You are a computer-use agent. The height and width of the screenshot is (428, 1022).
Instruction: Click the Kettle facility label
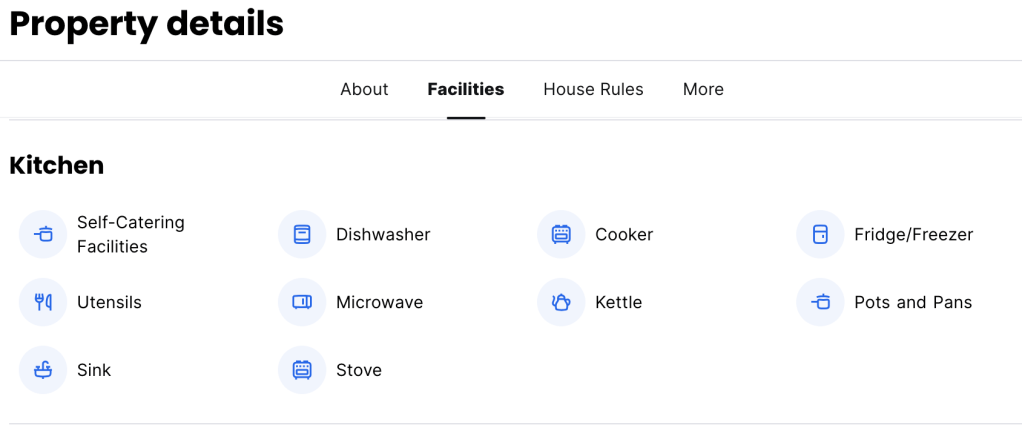click(x=618, y=302)
